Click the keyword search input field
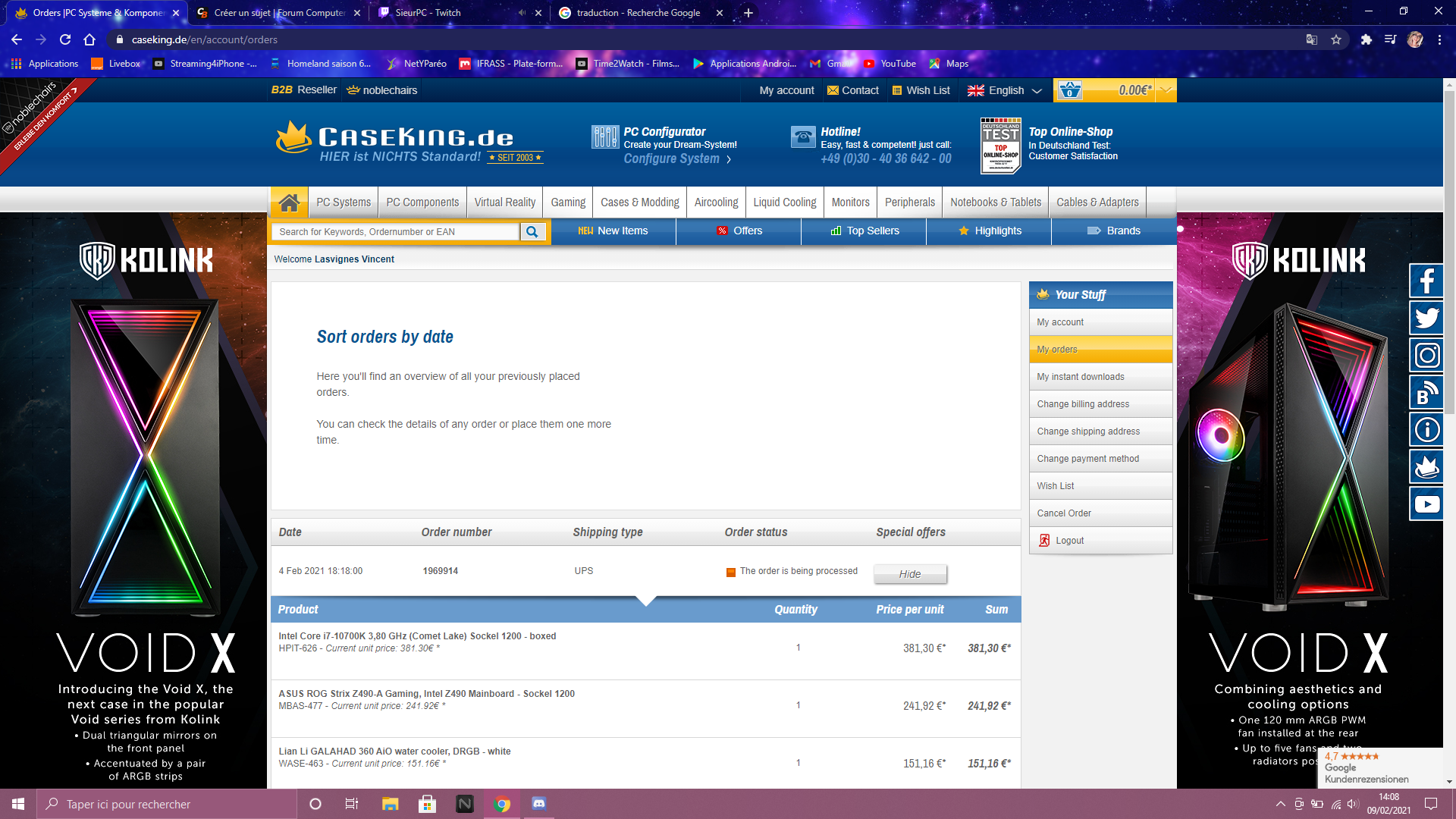Screen dimensions: 1456x819 [394, 232]
